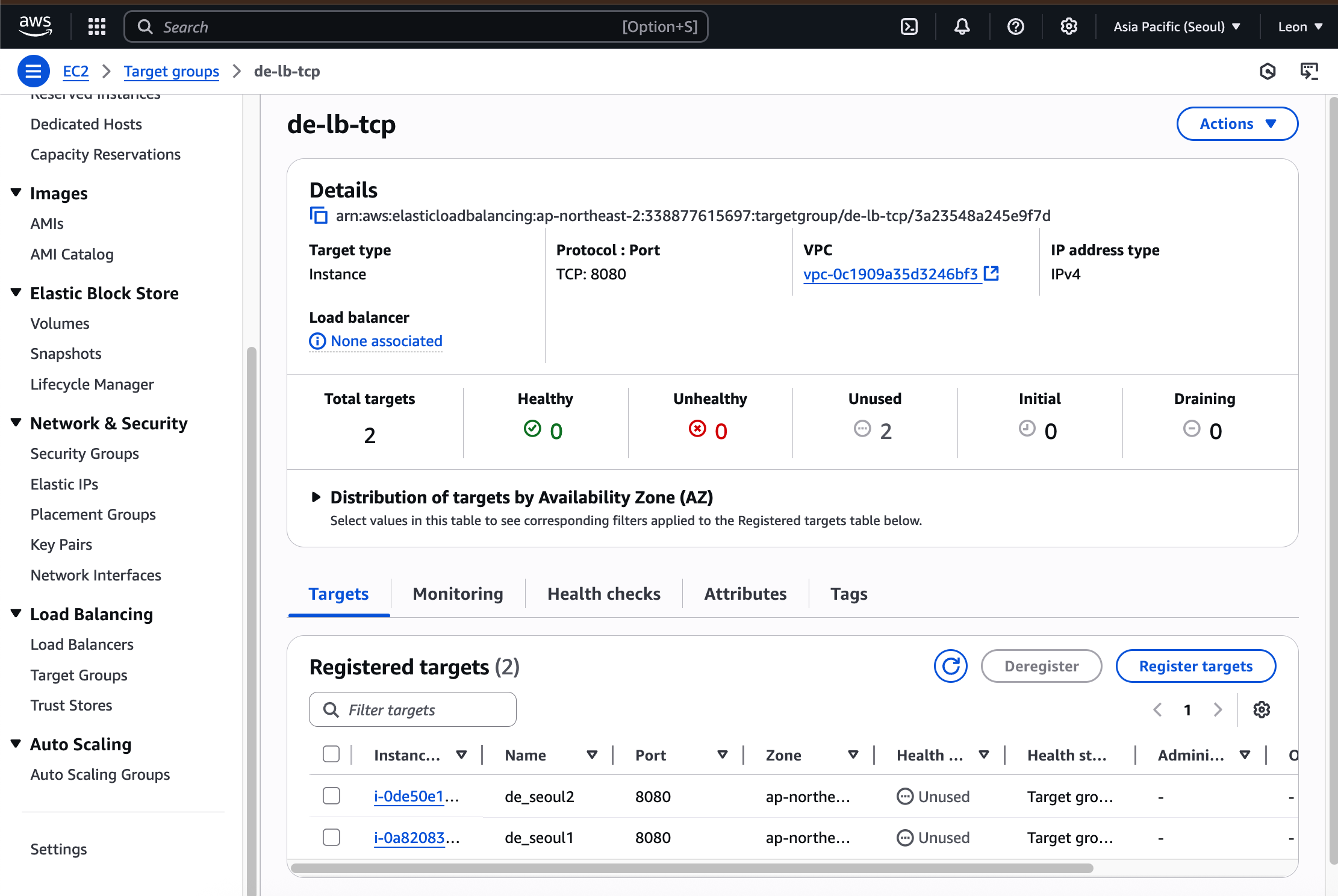Screen dimensions: 1338x896
Task: Click the help question mark icon
Action: [x=1015, y=26]
